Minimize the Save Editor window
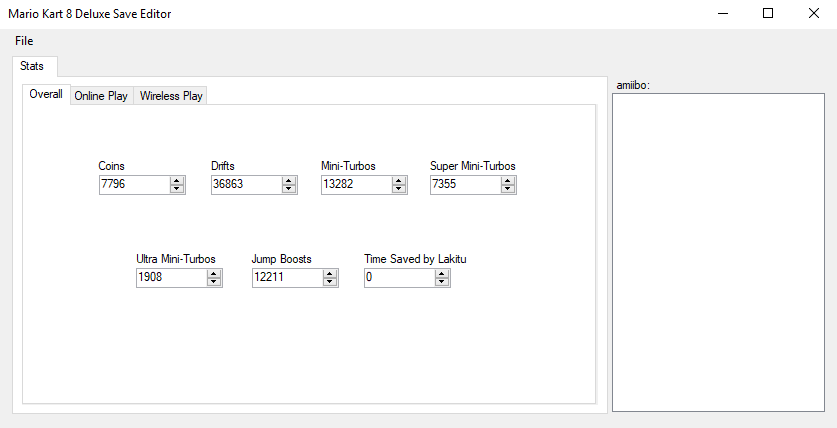Viewport: 837px width, 428px height. click(x=723, y=13)
